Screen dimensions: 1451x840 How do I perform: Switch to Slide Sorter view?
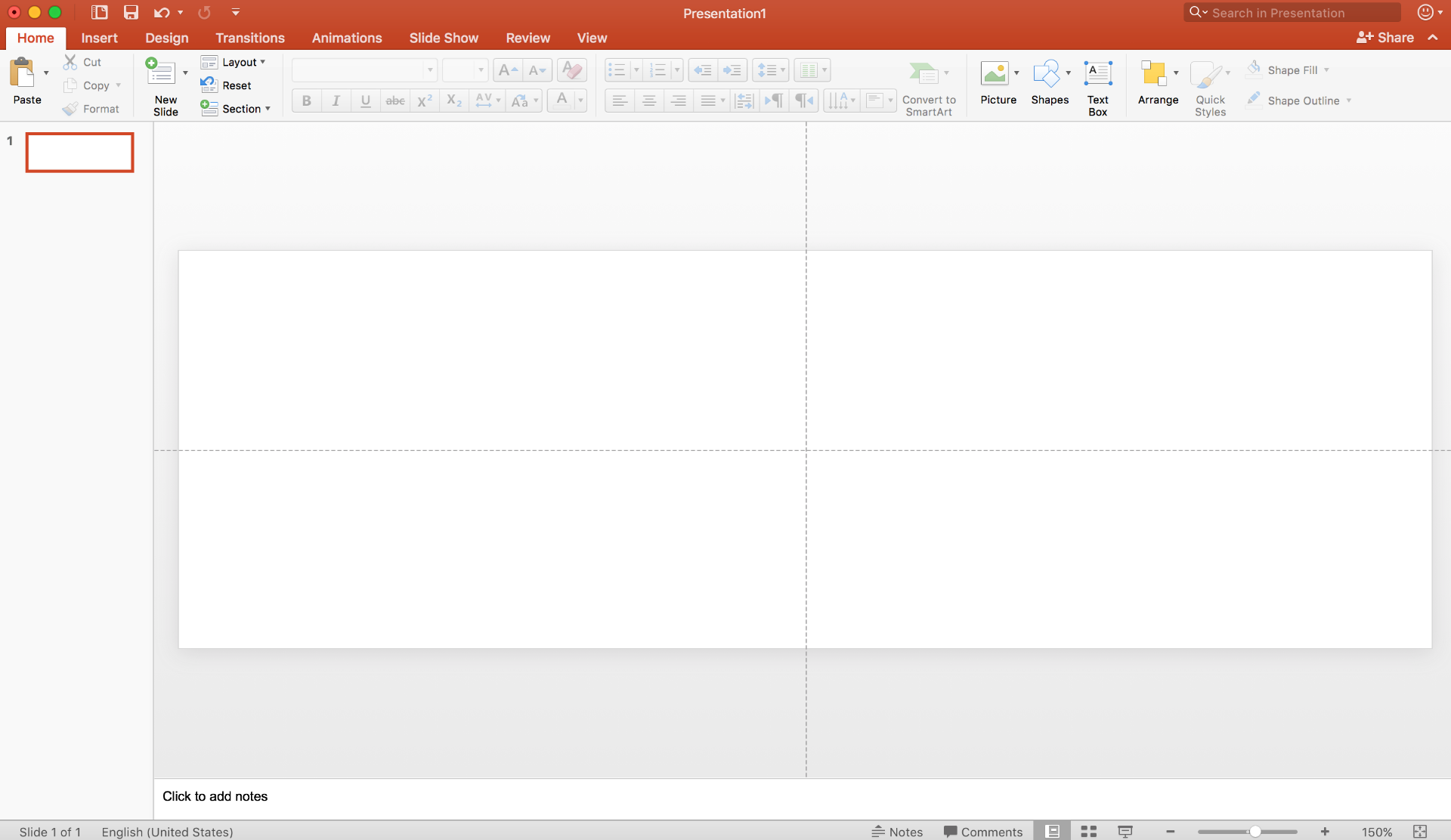coord(1088,831)
